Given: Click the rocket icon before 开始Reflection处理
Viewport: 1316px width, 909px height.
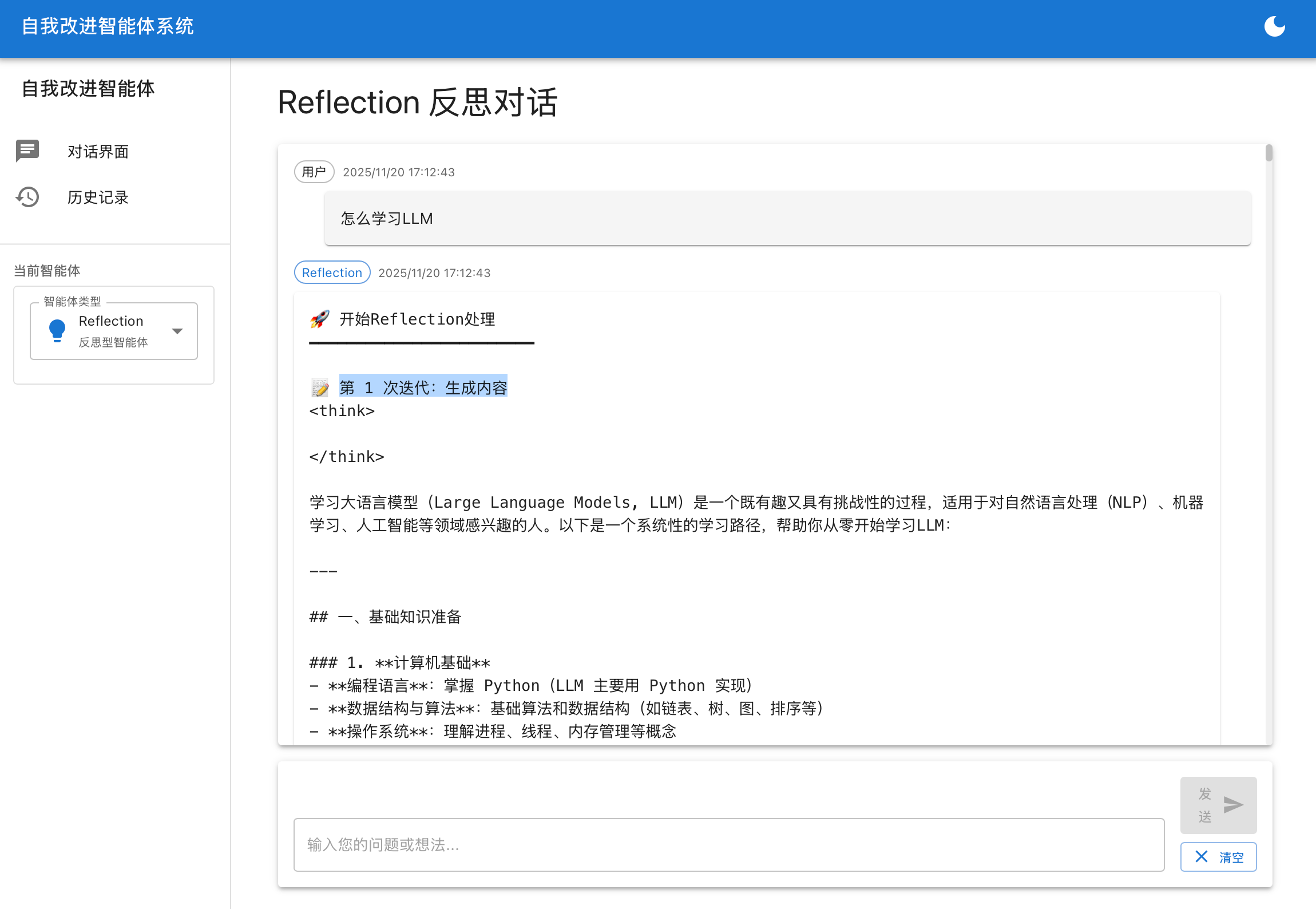Looking at the screenshot, I should (321, 319).
